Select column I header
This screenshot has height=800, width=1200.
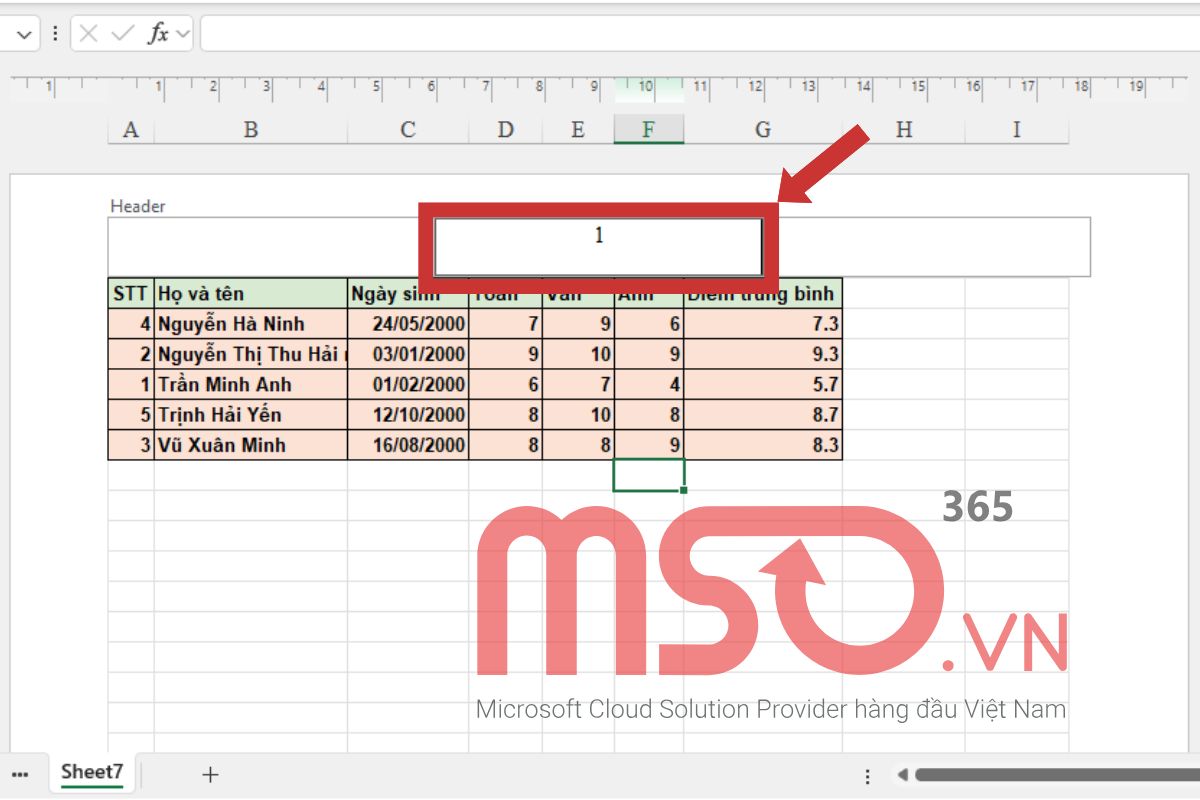[1017, 129]
